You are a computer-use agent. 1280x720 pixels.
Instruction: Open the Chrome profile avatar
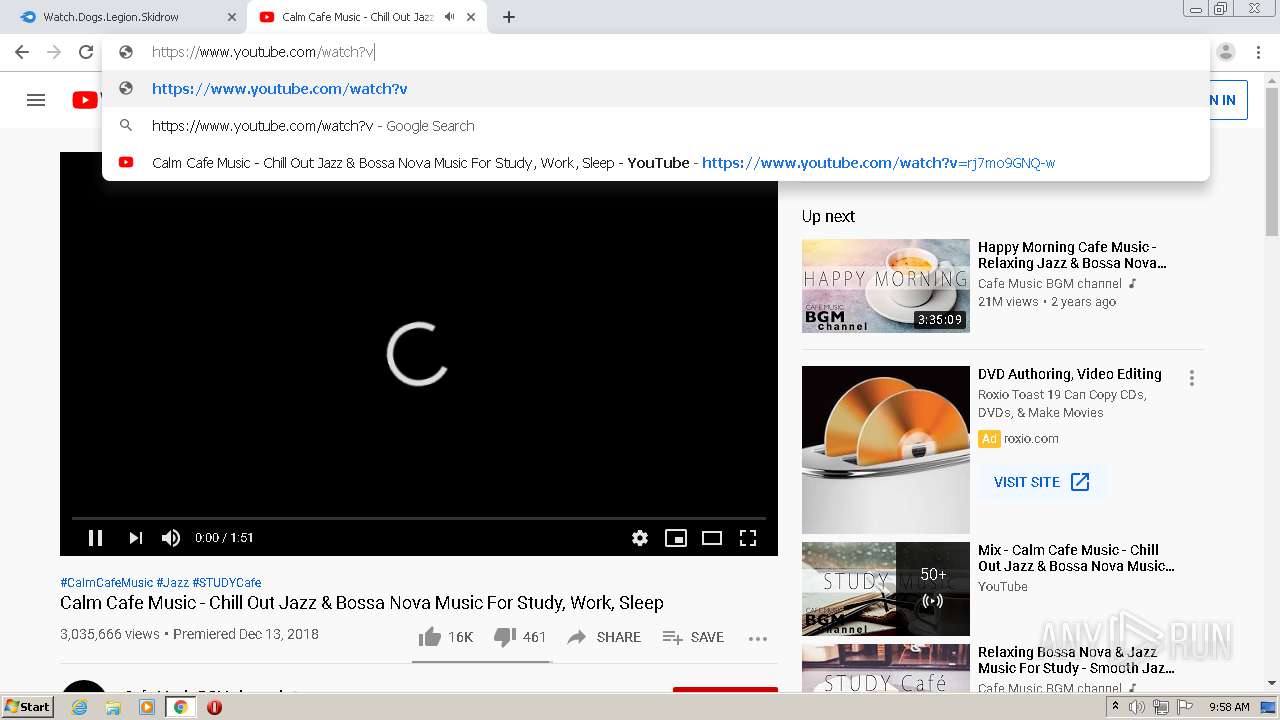[1226, 52]
